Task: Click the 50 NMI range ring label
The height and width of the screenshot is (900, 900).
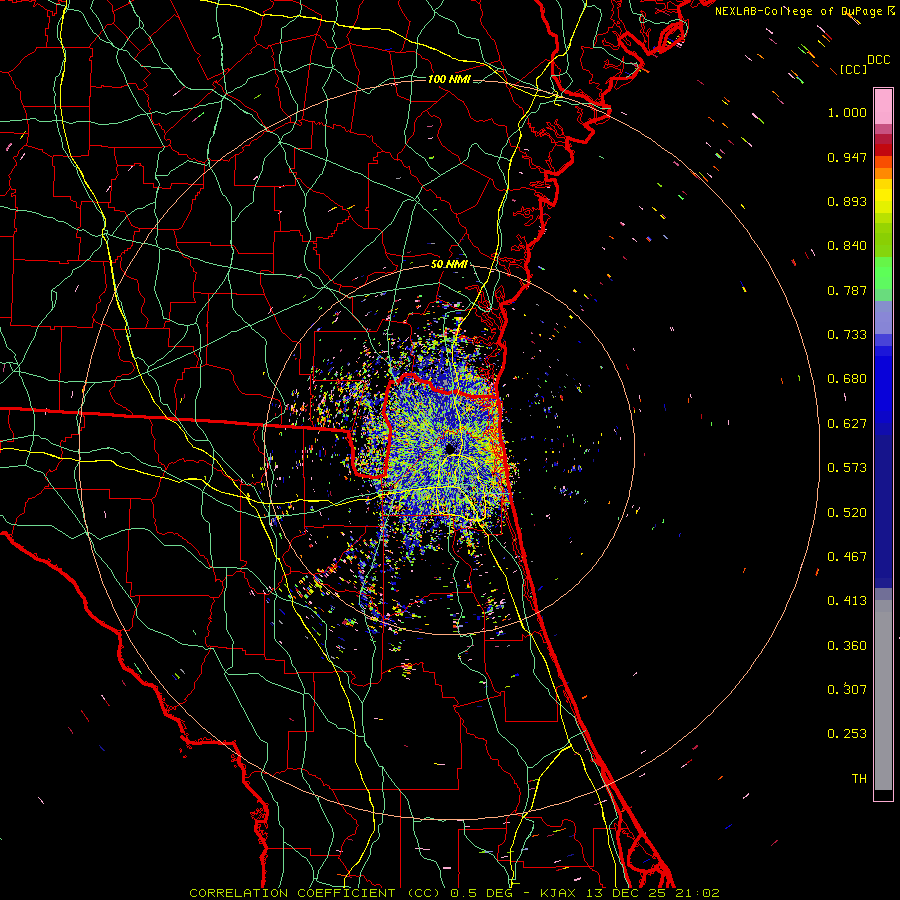Action: coord(449,265)
